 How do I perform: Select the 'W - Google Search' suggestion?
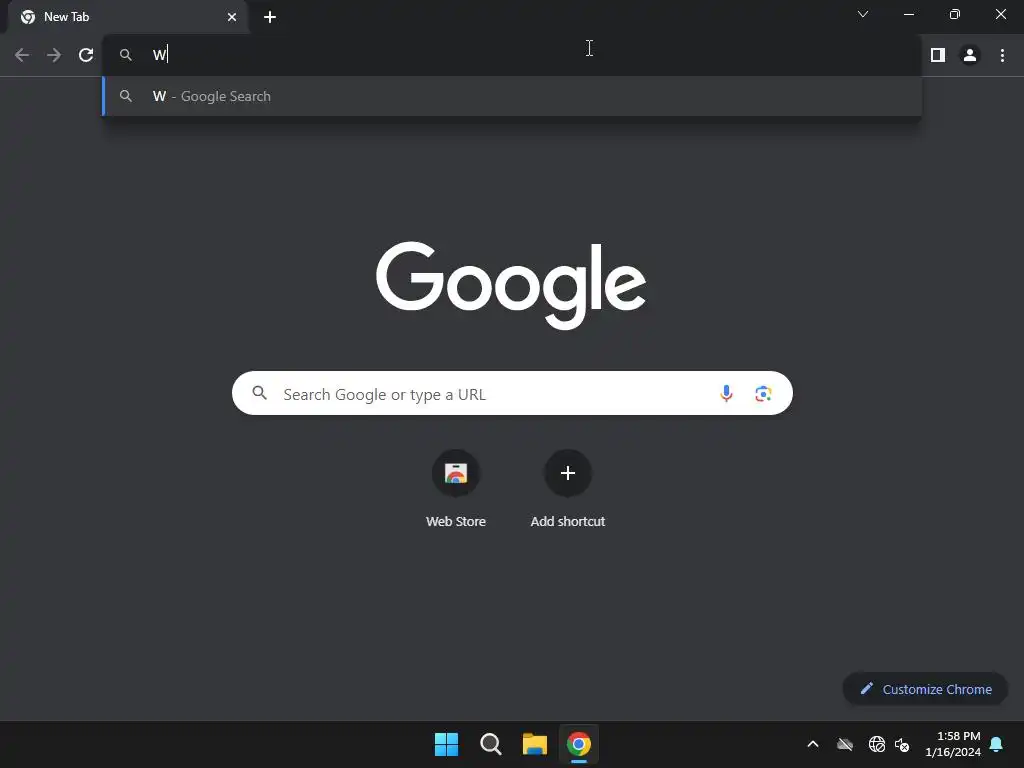tap(513, 96)
